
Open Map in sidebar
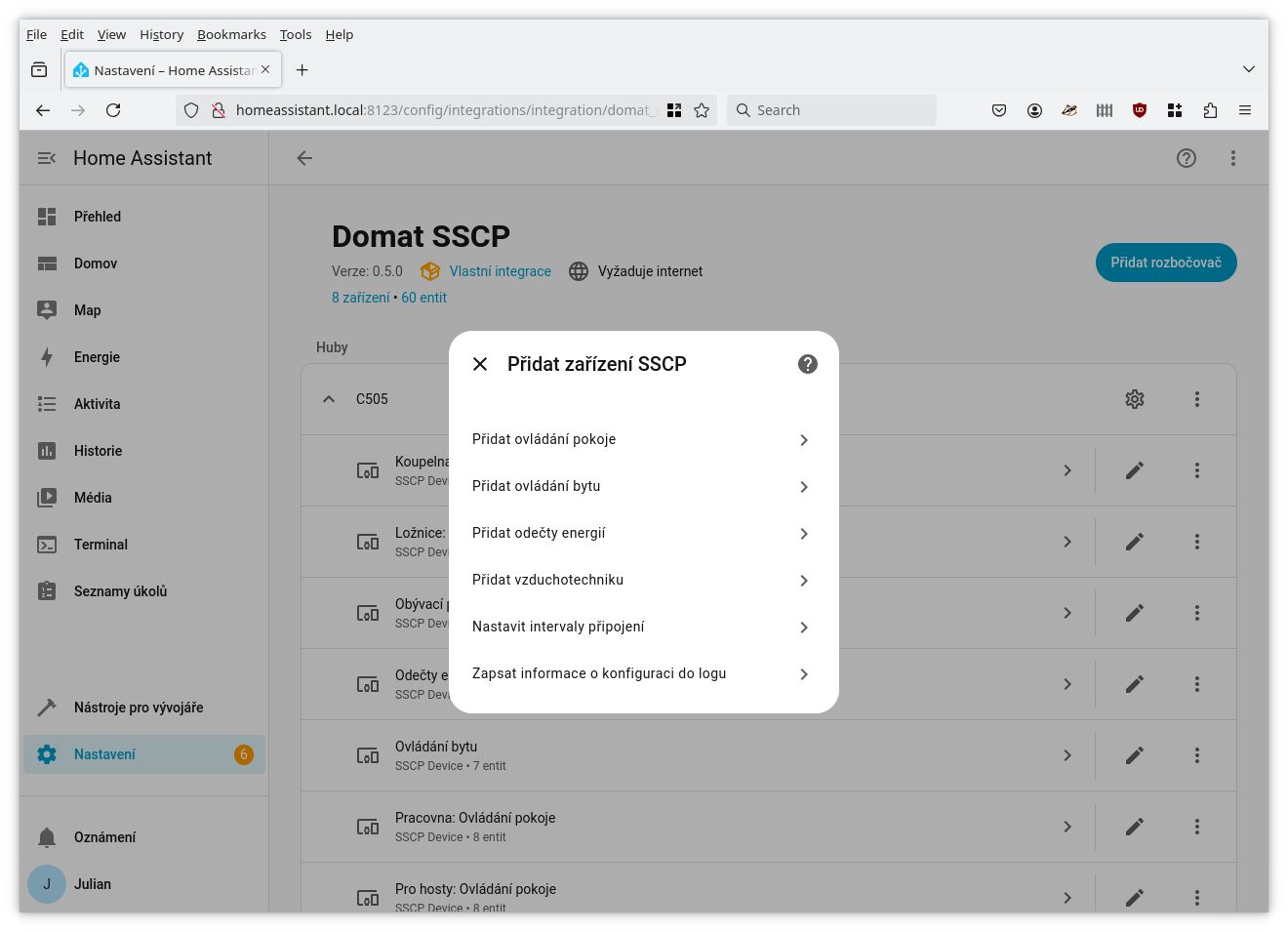point(144,310)
